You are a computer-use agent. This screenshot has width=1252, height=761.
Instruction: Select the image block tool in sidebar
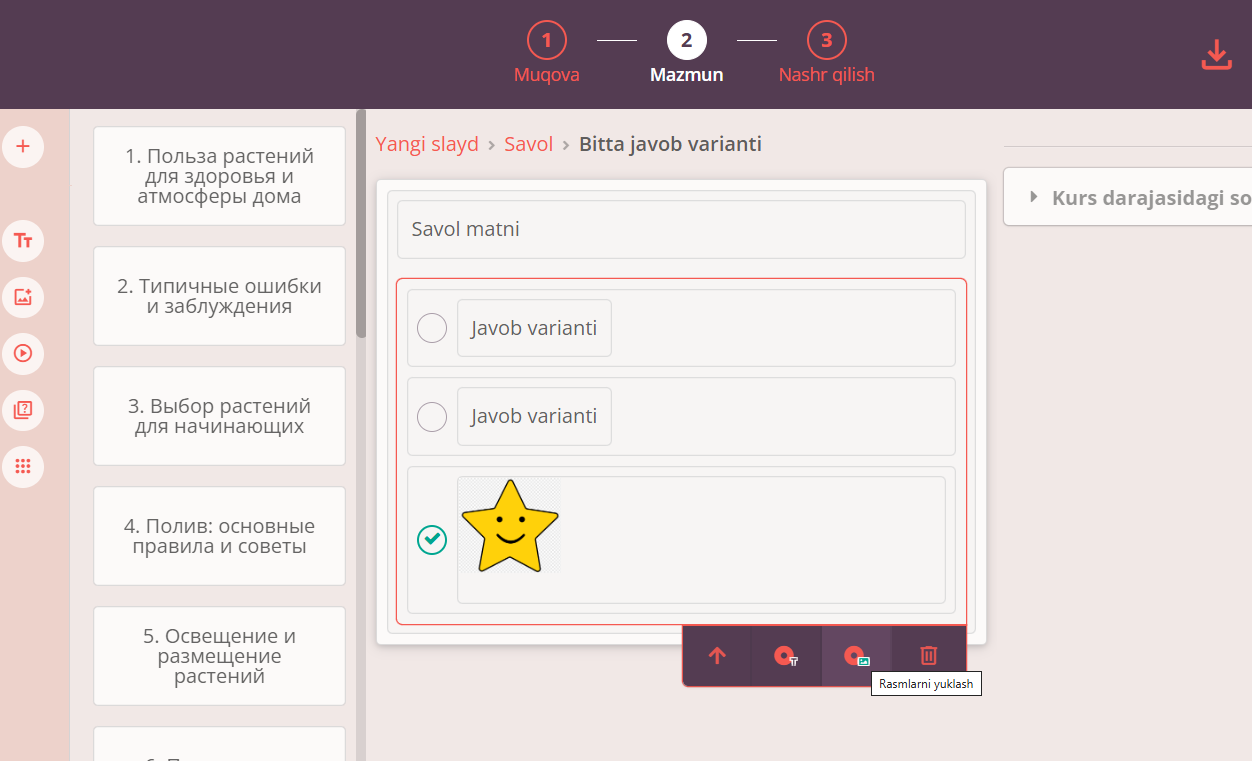tap(23, 297)
